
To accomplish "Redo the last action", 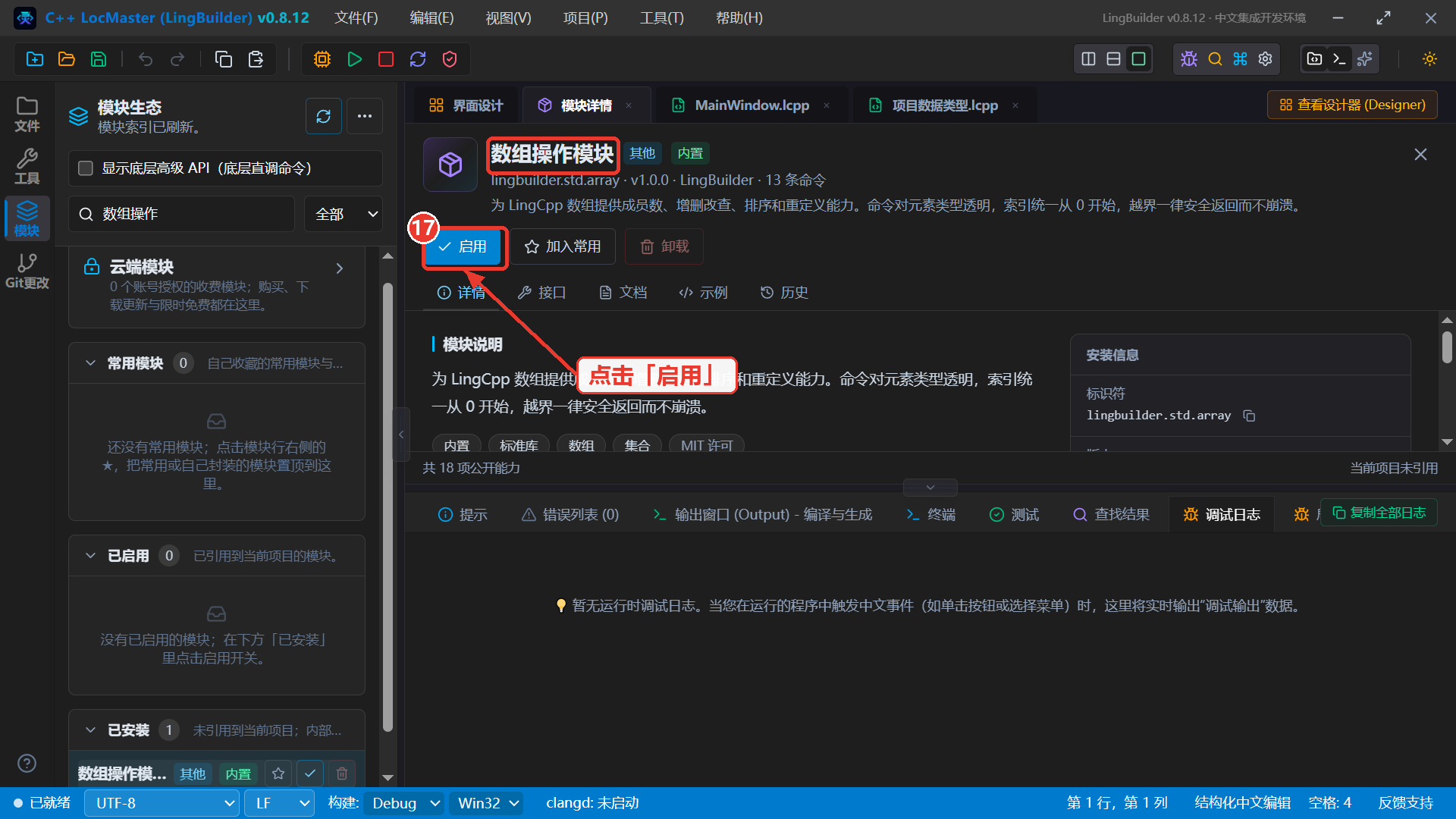I will 177,59.
